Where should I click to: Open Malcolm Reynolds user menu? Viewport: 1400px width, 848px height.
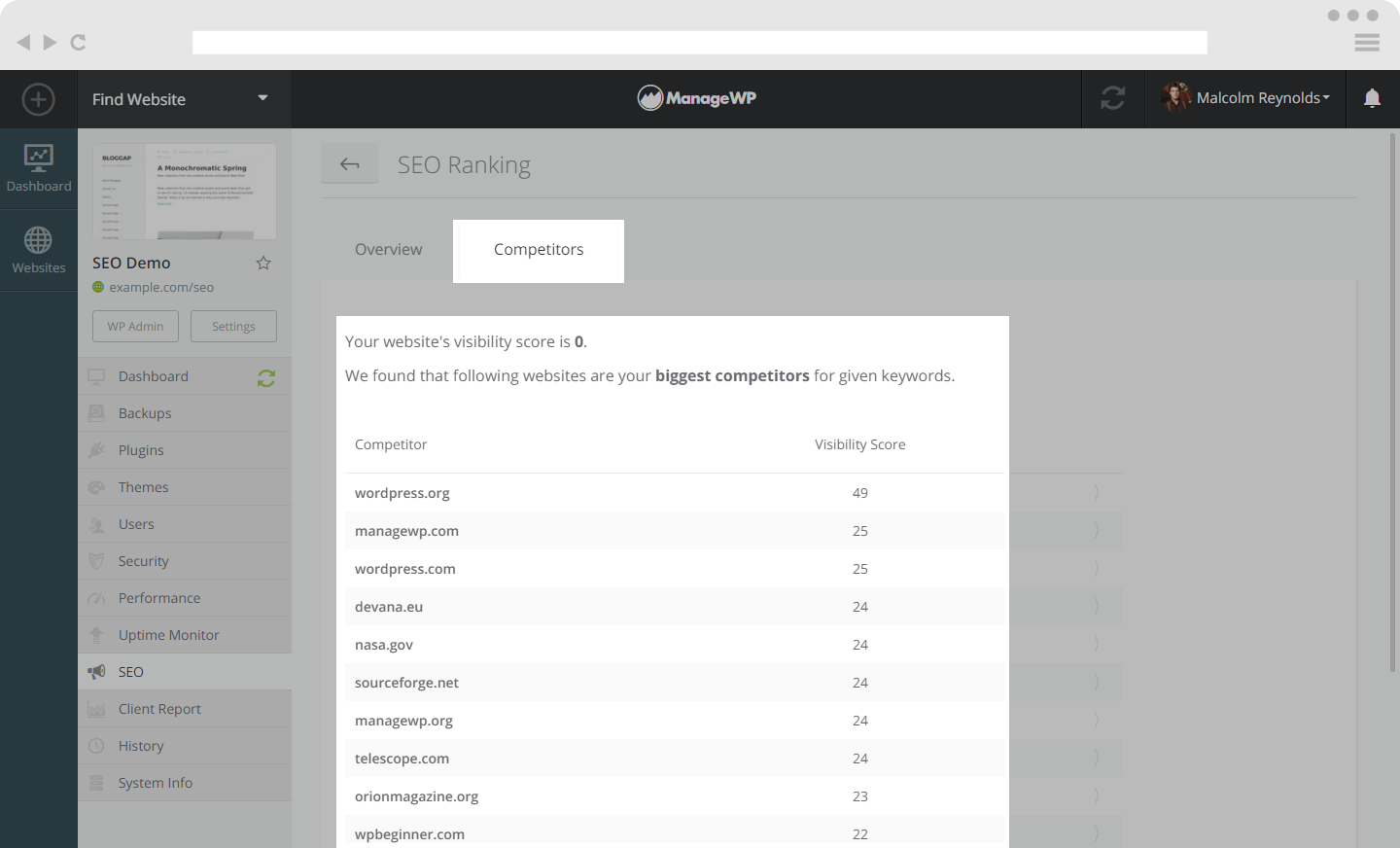(1245, 98)
